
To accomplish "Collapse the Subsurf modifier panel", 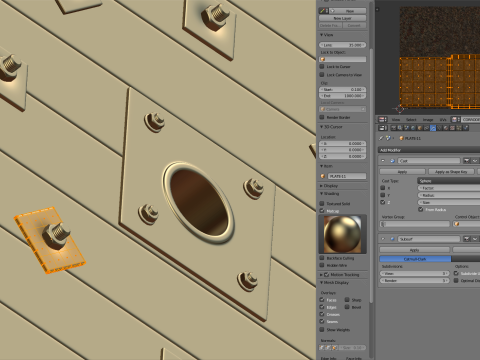I will point(383,239).
